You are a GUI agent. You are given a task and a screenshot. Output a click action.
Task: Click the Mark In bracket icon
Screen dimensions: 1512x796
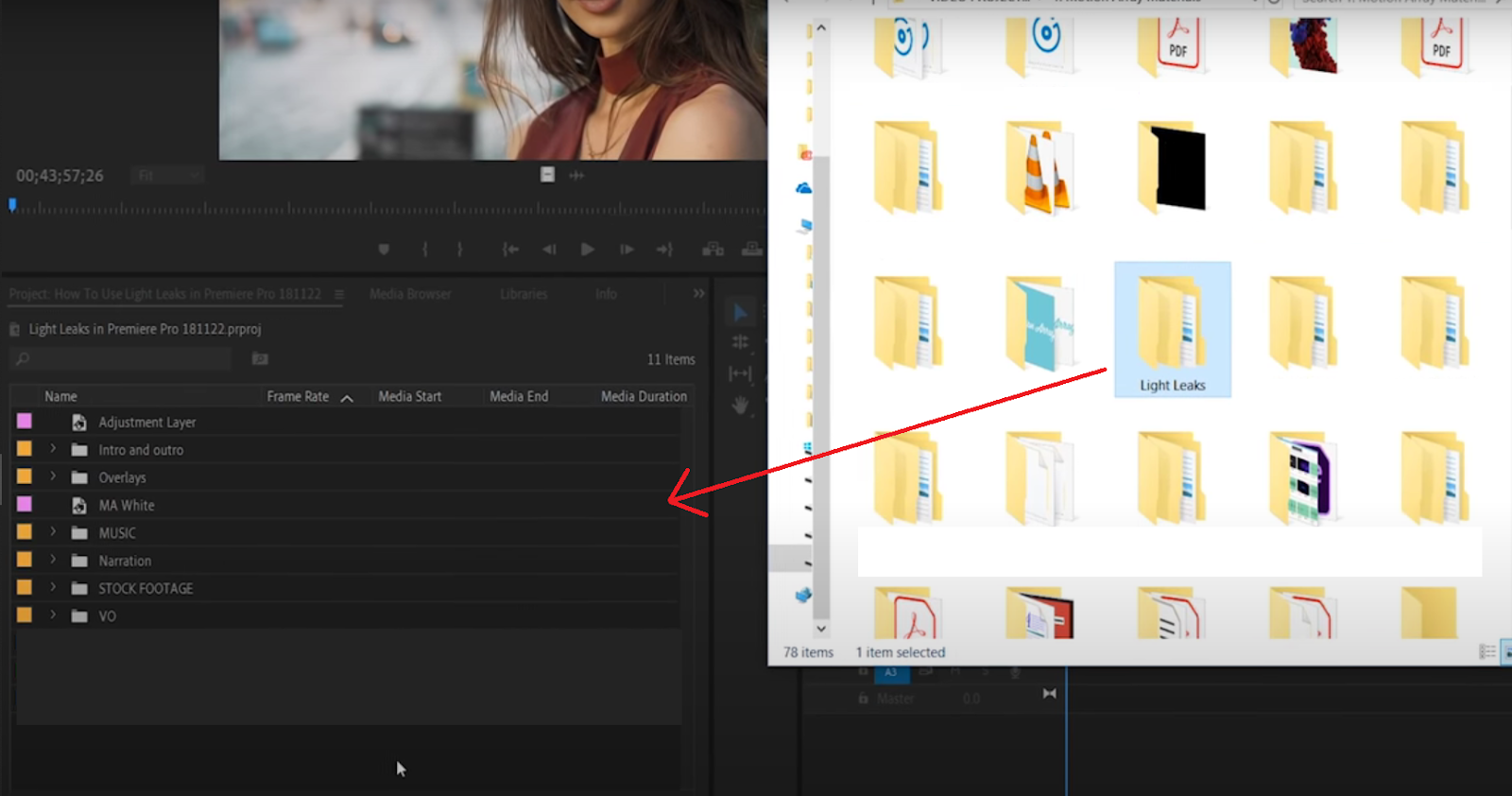coord(425,250)
